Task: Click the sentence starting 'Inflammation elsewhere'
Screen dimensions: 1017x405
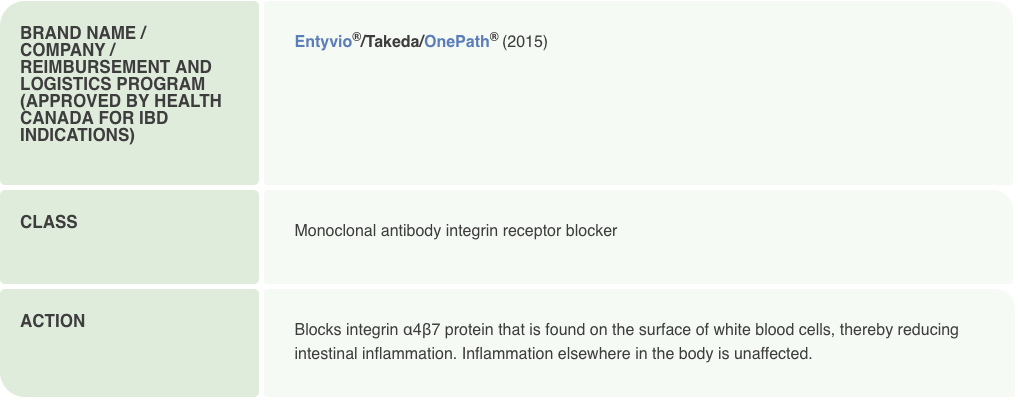Action: tap(636, 354)
